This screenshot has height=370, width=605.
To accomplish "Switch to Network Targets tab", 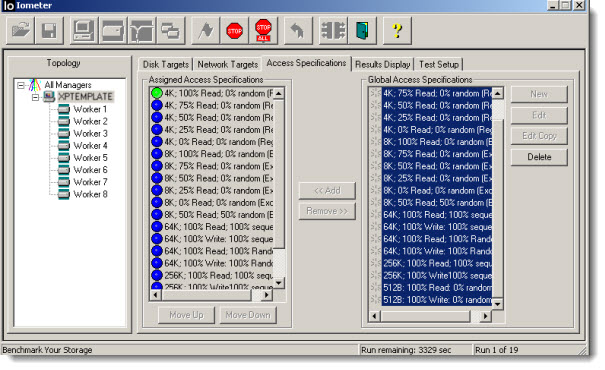I will pos(228,64).
